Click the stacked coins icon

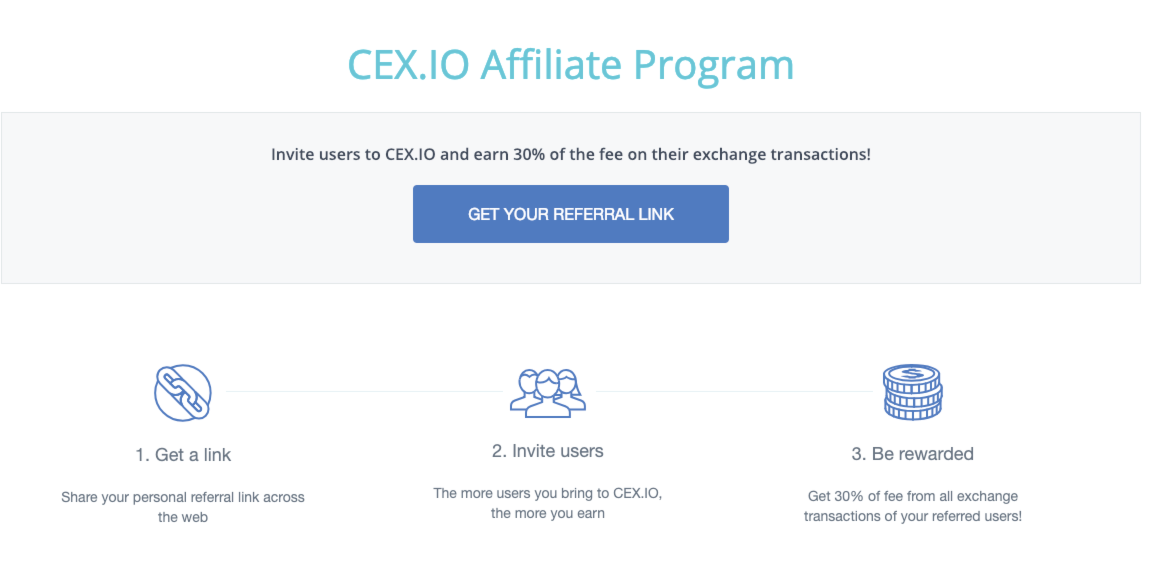912,392
